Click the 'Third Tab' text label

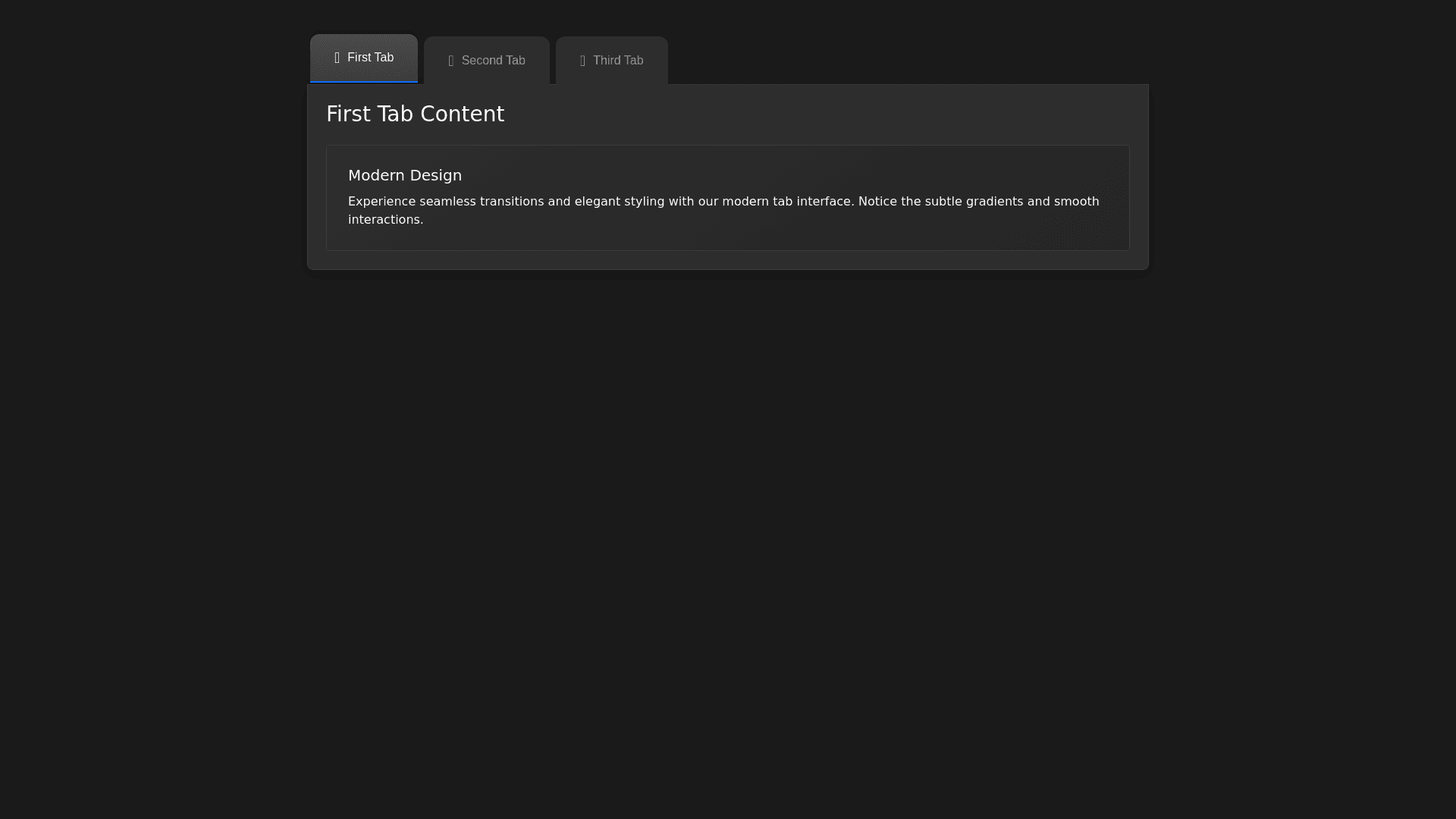[x=617, y=61]
